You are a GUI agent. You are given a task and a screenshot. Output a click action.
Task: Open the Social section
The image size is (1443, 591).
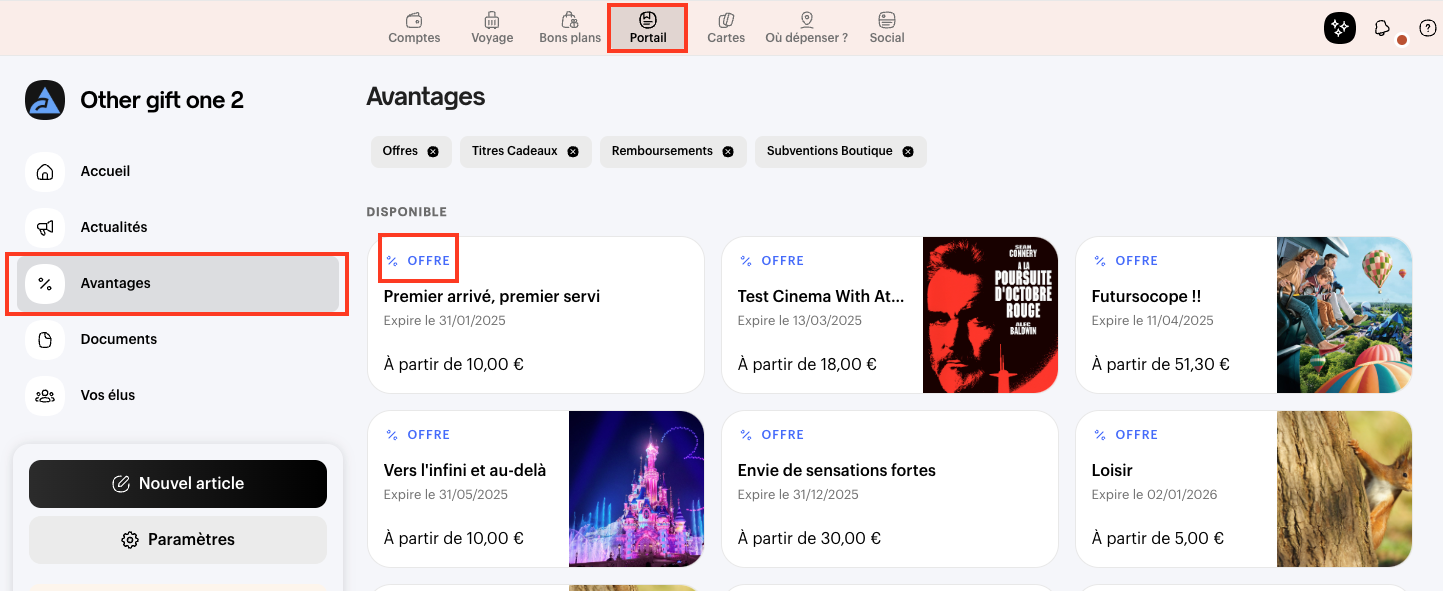click(x=886, y=28)
